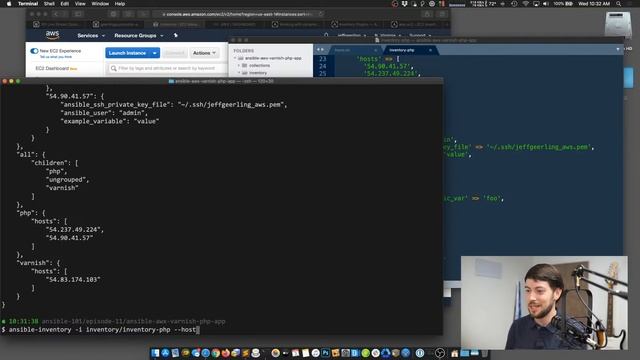Viewport: 640px width, 360px height.
Task: Click the clock showing Wed 10:32 AM
Action: pyautogui.click(x=594, y=4)
